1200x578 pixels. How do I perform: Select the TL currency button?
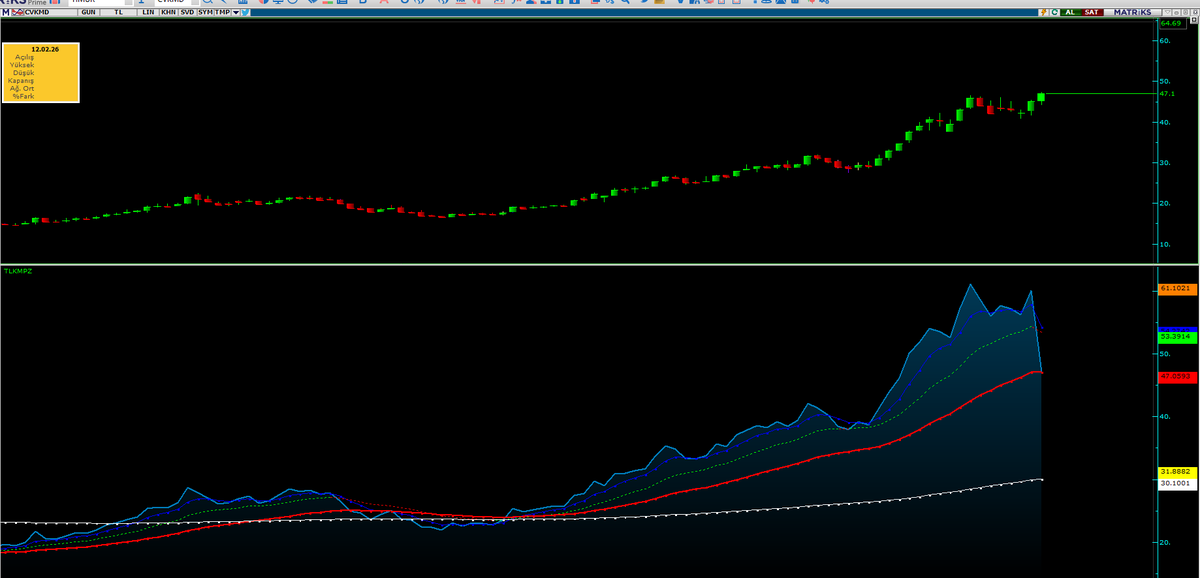(x=119, y=12)
